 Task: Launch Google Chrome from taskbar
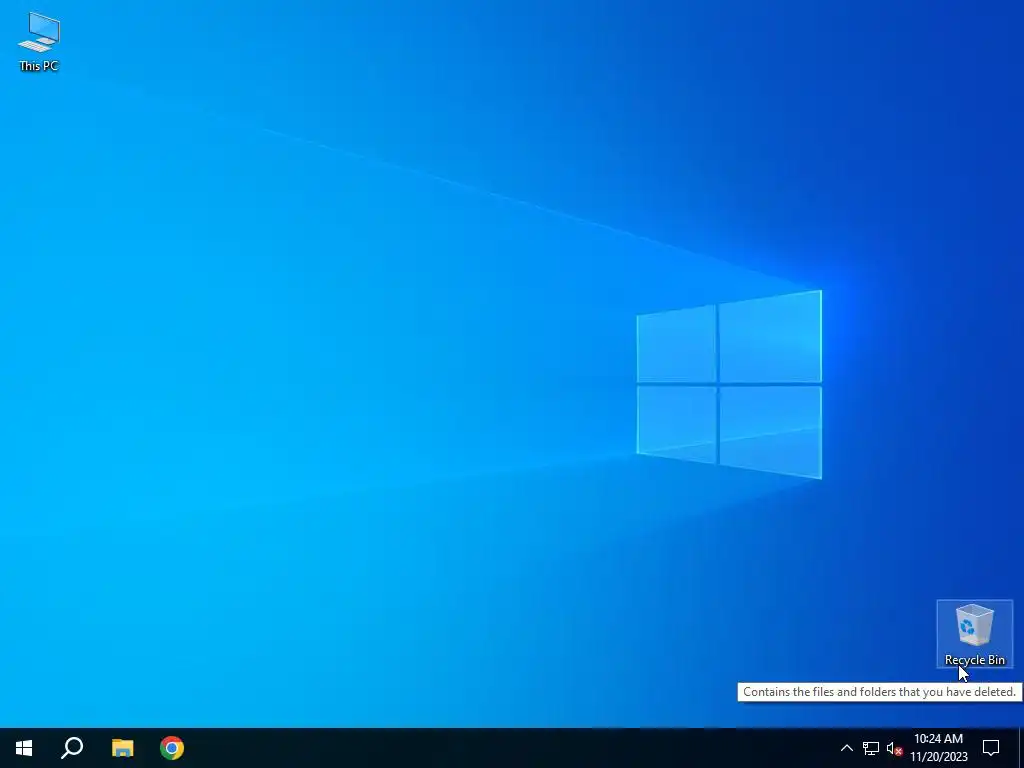tap(172, 748)
